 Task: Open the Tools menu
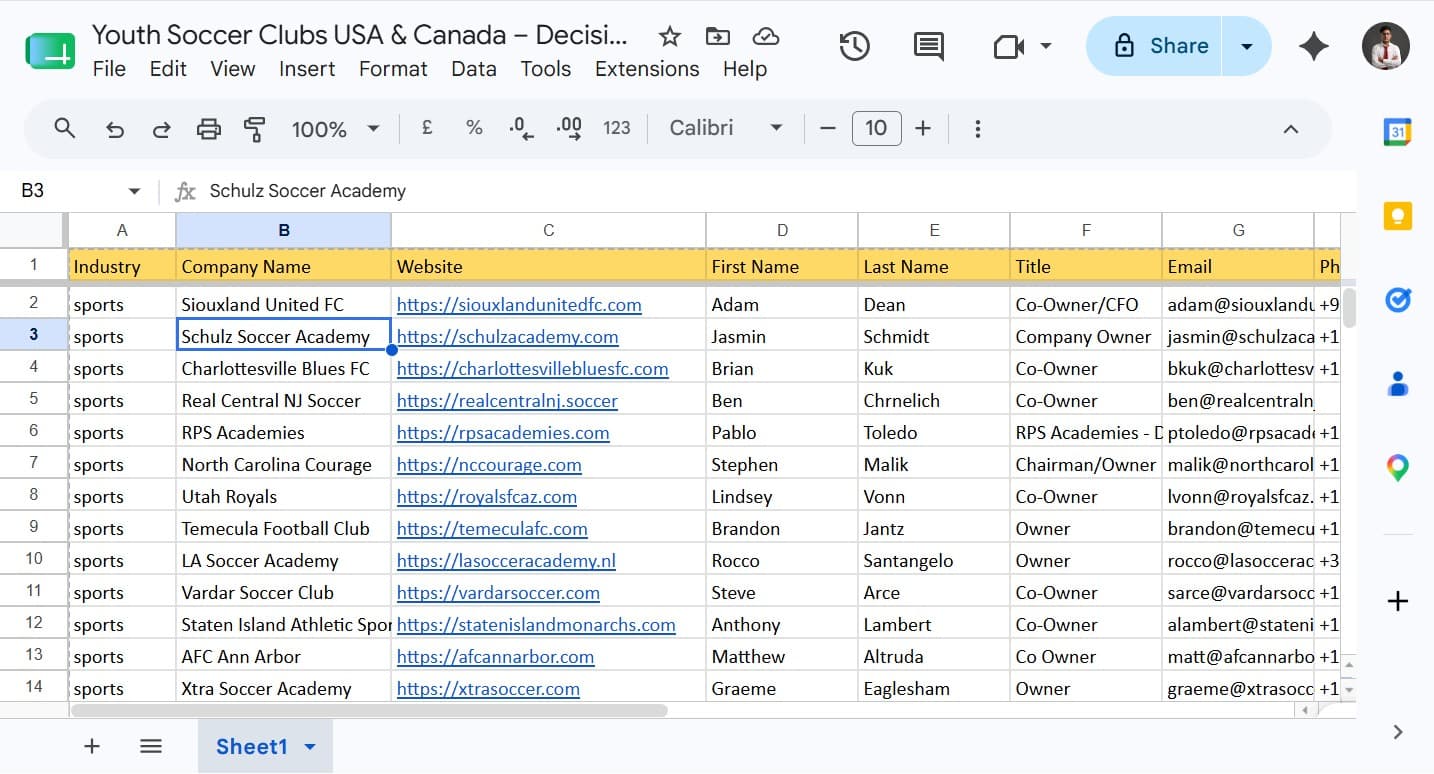546,69
